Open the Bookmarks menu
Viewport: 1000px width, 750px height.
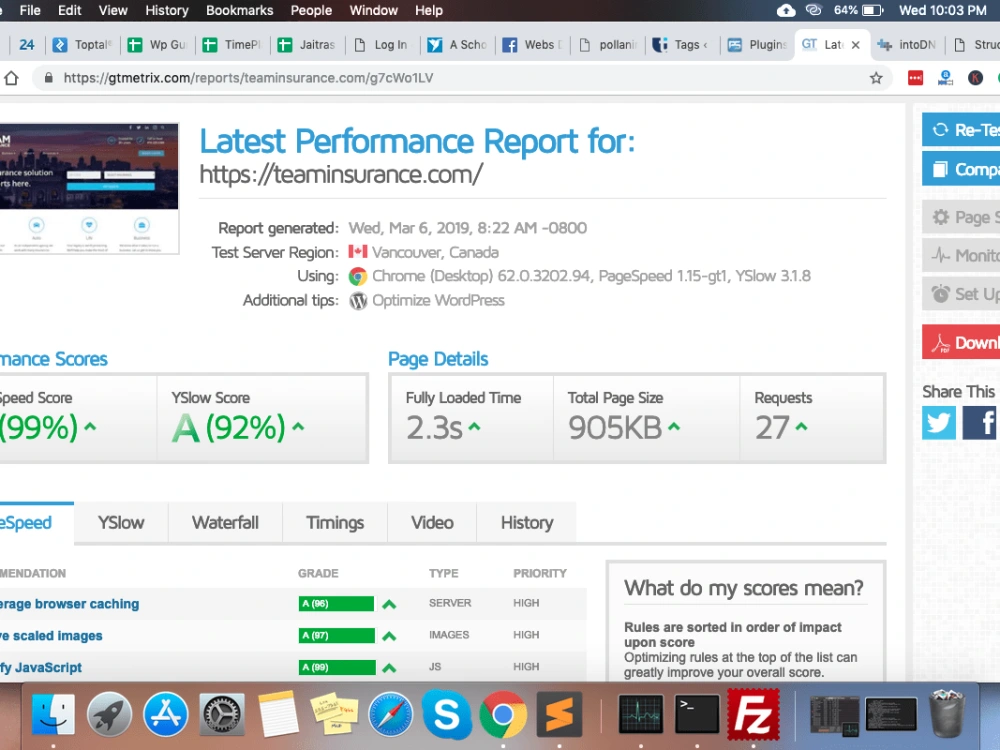[x=239, y=10]
